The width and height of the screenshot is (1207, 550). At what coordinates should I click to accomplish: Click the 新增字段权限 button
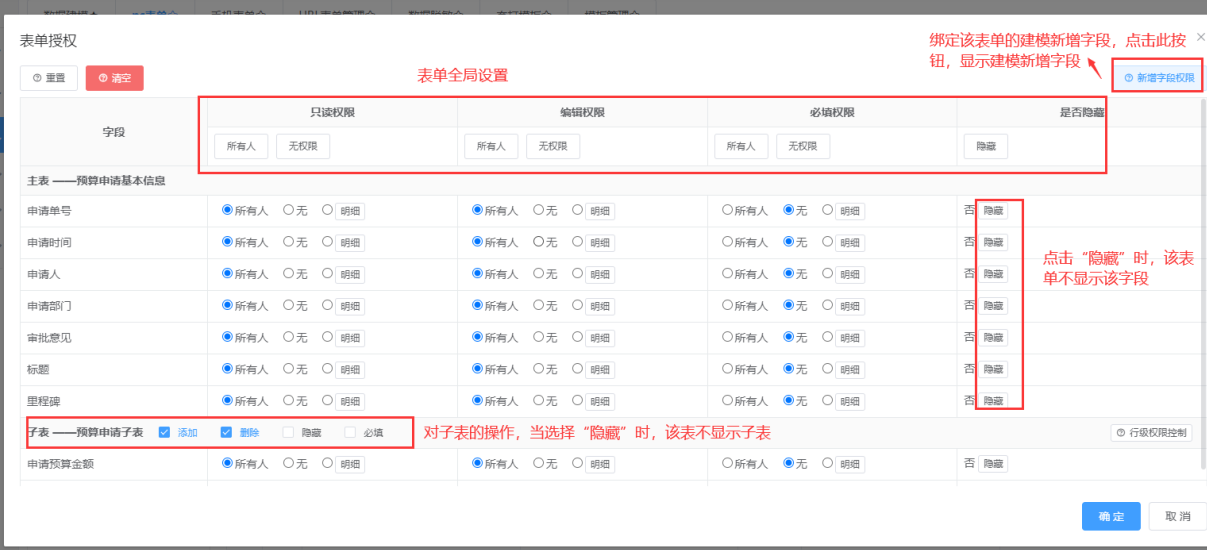click(x=1158, y=77)
